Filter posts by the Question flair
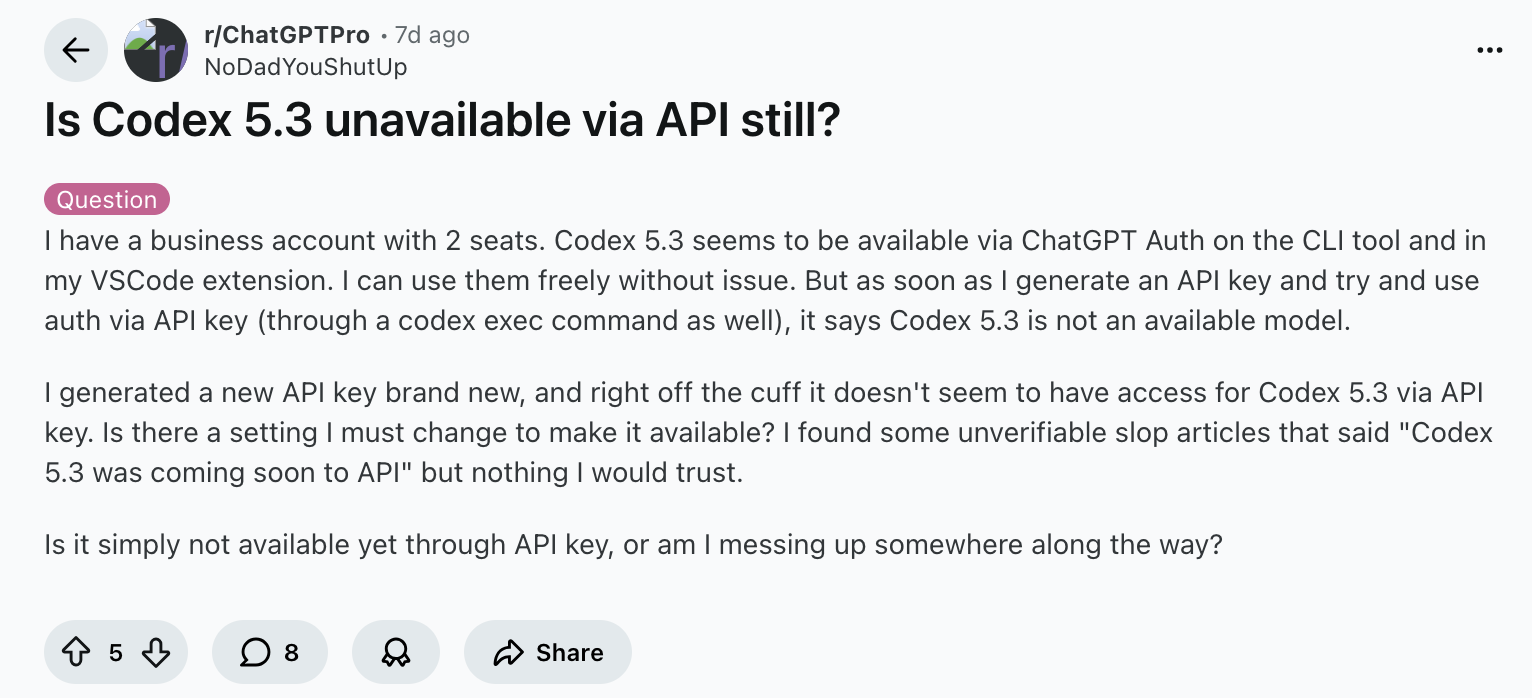Viewport: 1532px width, 698px height. pos(107,199)
